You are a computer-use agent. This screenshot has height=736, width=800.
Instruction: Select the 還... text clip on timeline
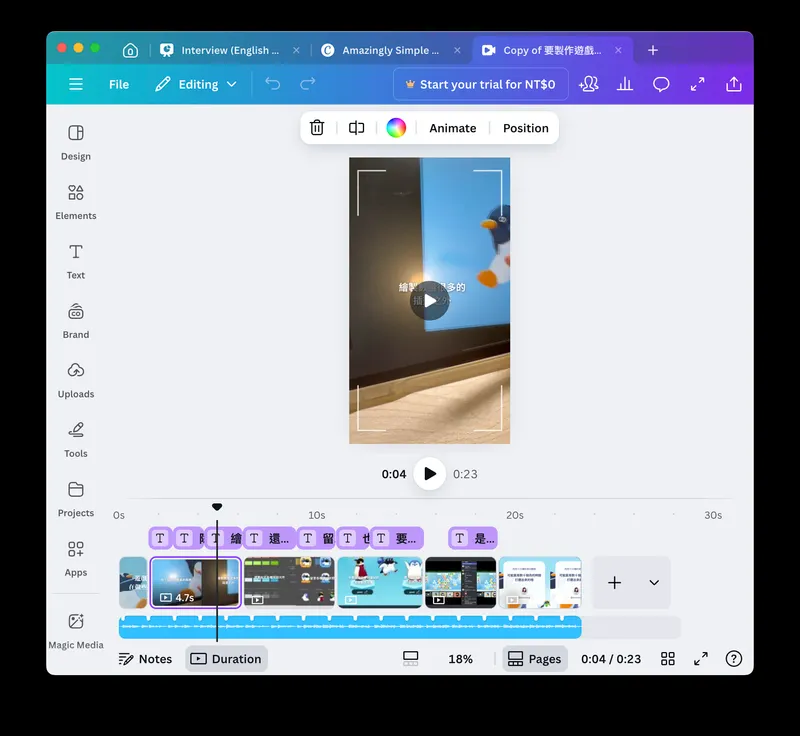269,538
